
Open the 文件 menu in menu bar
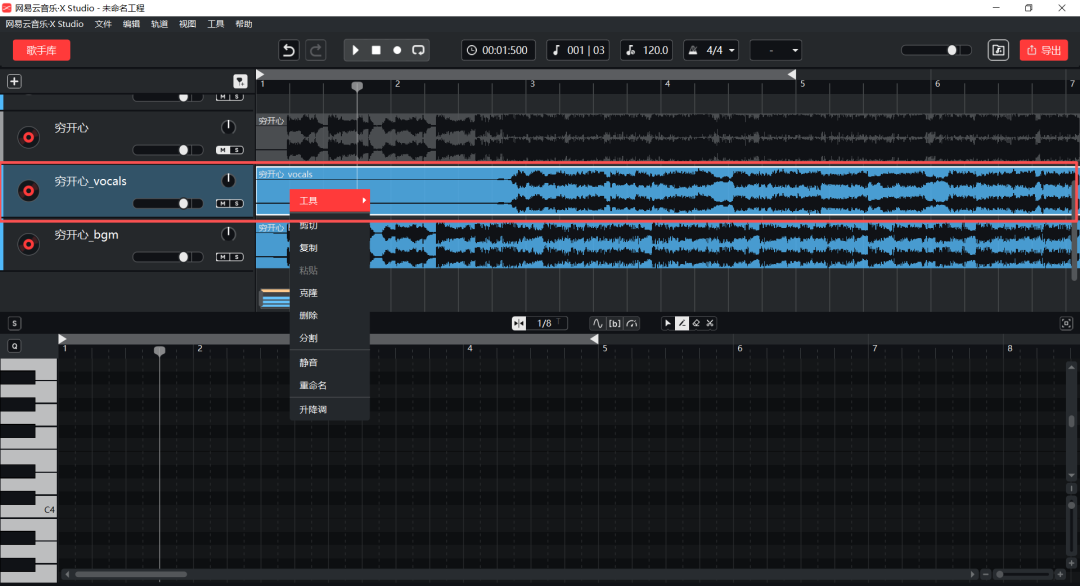103,23
